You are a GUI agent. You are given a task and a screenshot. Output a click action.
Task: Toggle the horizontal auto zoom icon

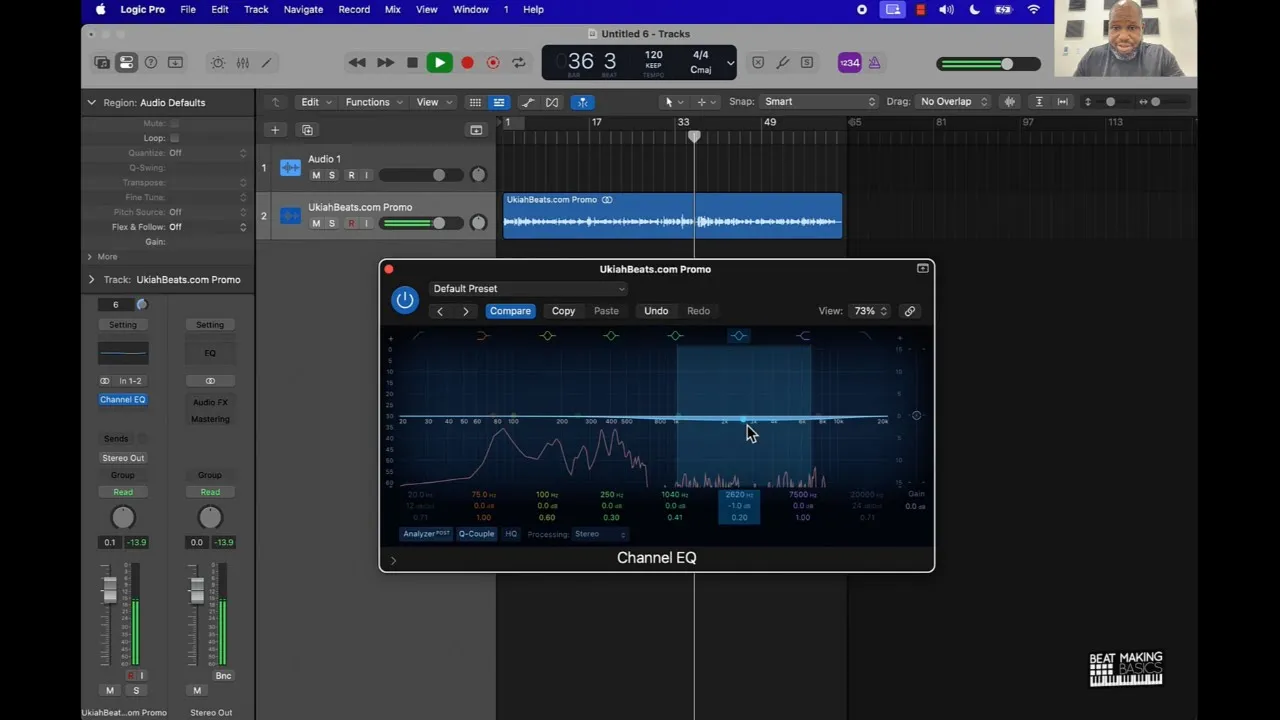tap(1062, 102)
